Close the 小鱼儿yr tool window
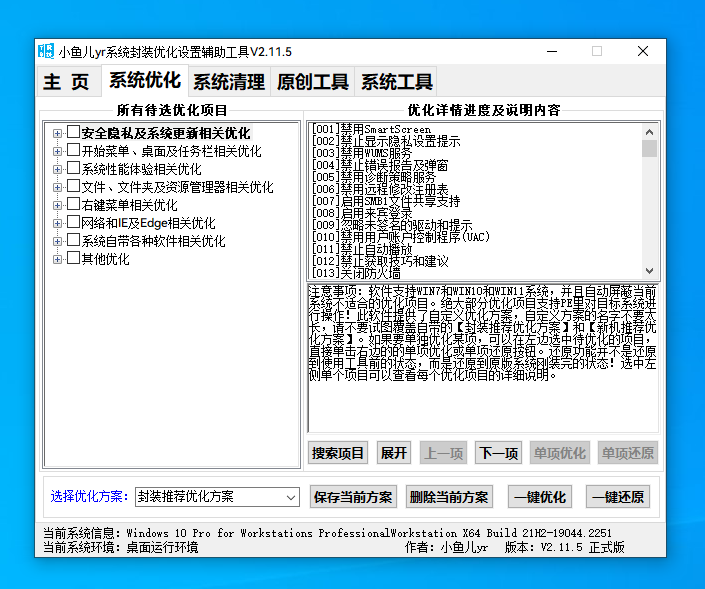The width and height of the screenshot is (705, 589). [x=643, y=51]
